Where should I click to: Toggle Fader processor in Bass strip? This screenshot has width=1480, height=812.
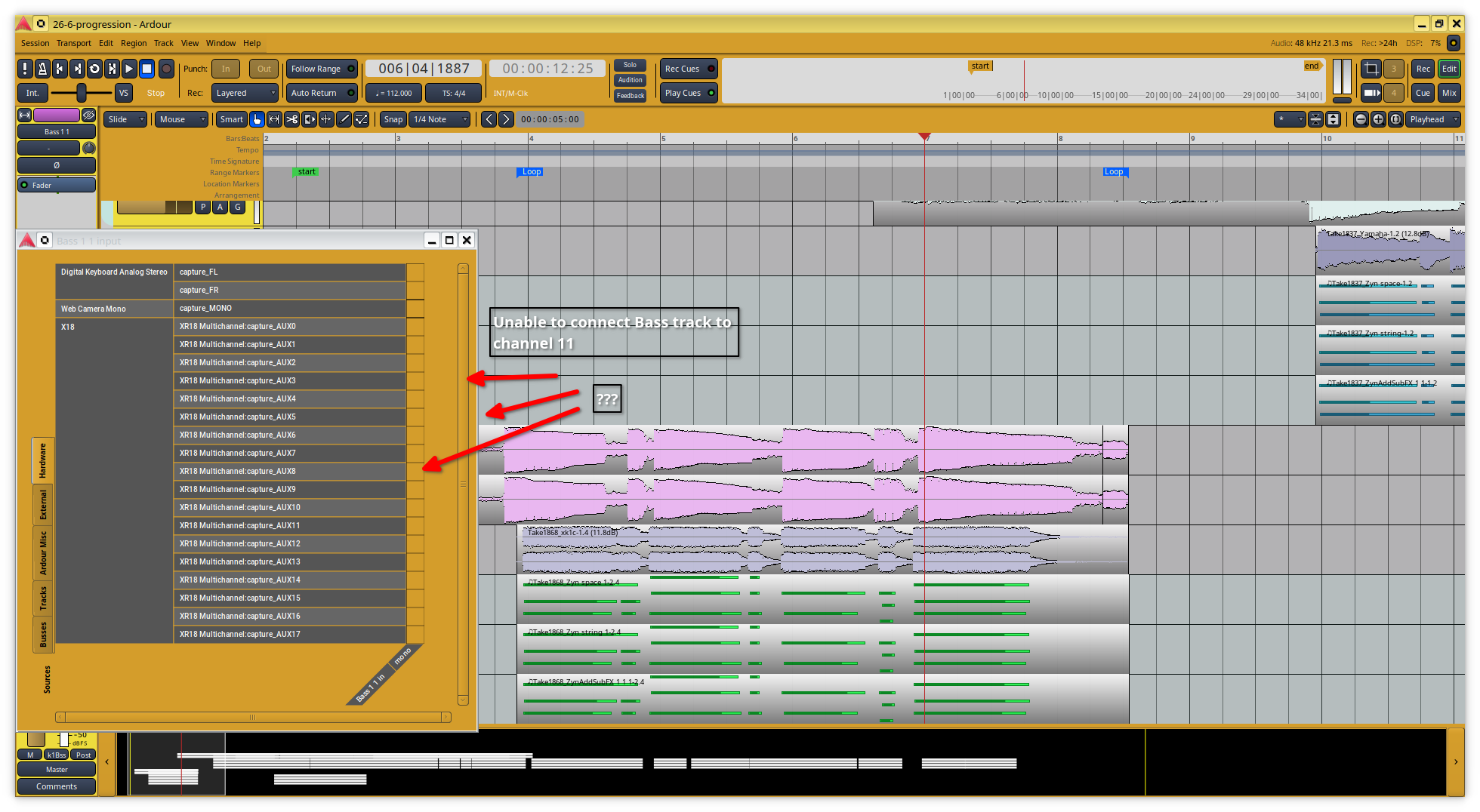(x=57, y=185)
